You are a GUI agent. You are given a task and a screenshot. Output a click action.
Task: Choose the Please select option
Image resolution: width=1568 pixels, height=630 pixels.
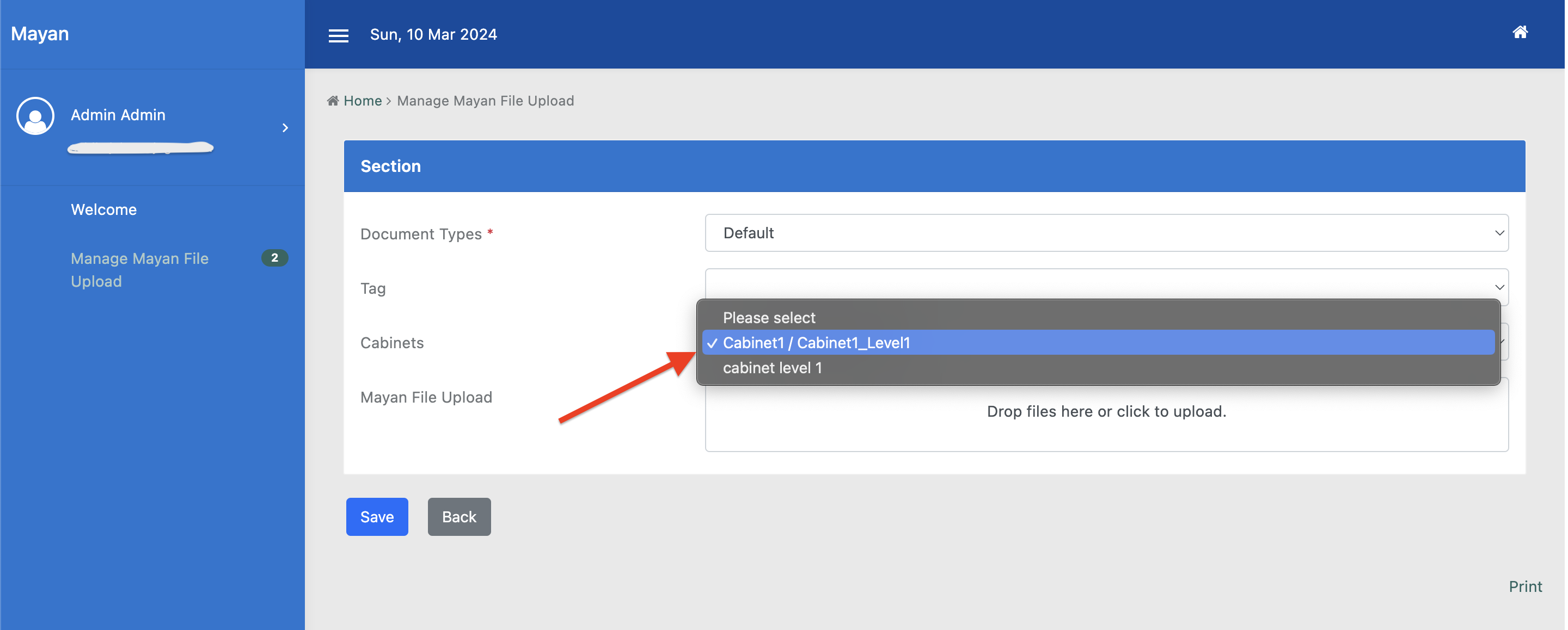tap(1098, 317)
